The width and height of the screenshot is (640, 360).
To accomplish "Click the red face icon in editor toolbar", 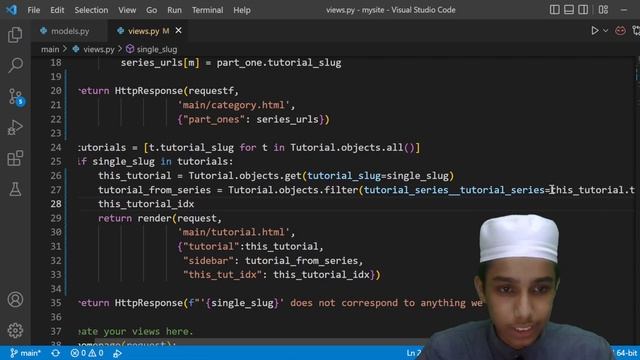I will coord(620,31).
